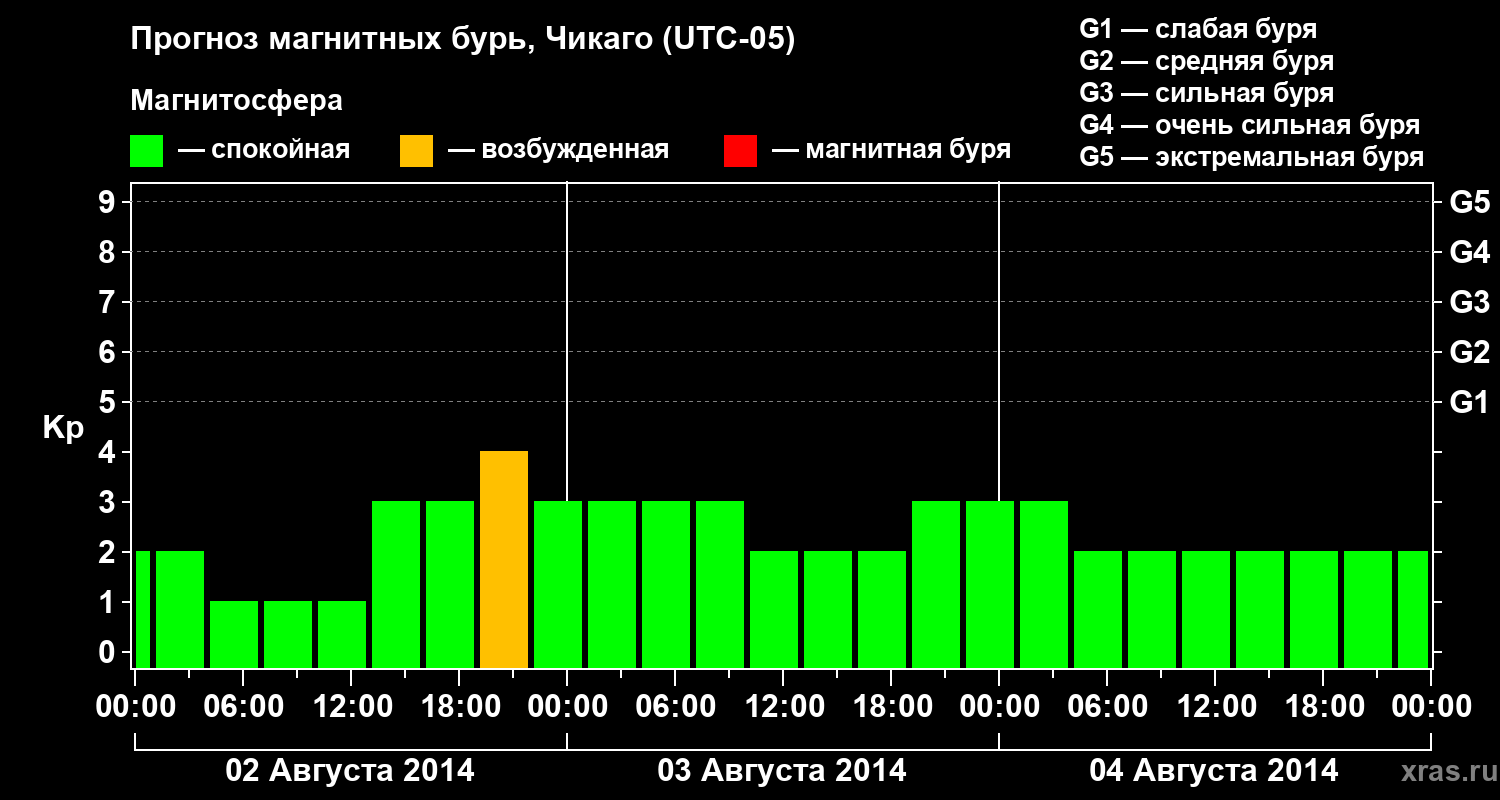Image resolution: width=1500 pixels, height=800 pixels.
Task: Select the orange Kp 4 bar
Action: (504, 559)
